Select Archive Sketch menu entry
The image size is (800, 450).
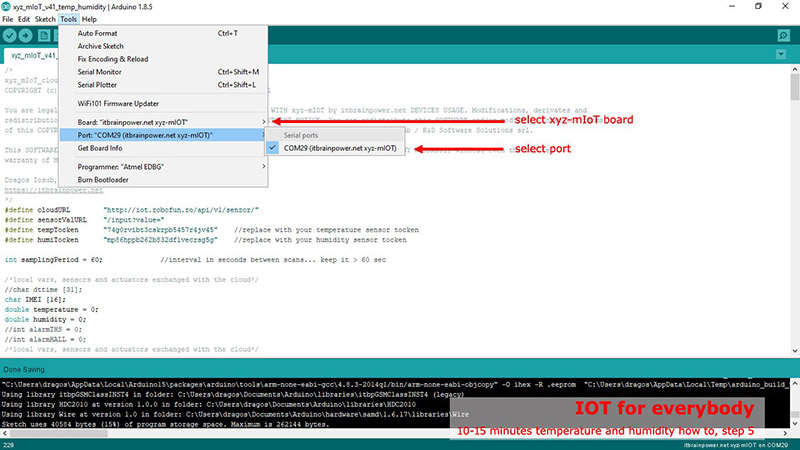[163, 46]
